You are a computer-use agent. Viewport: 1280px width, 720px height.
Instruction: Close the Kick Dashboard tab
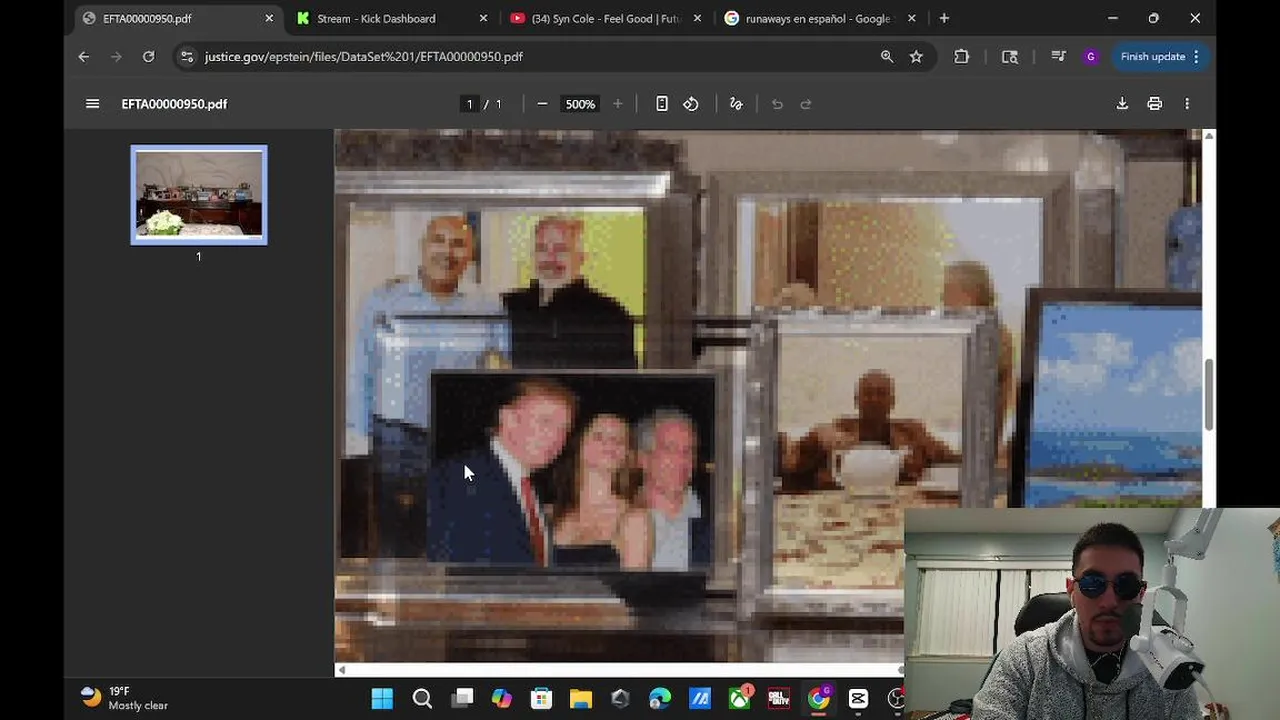(483, 18)
